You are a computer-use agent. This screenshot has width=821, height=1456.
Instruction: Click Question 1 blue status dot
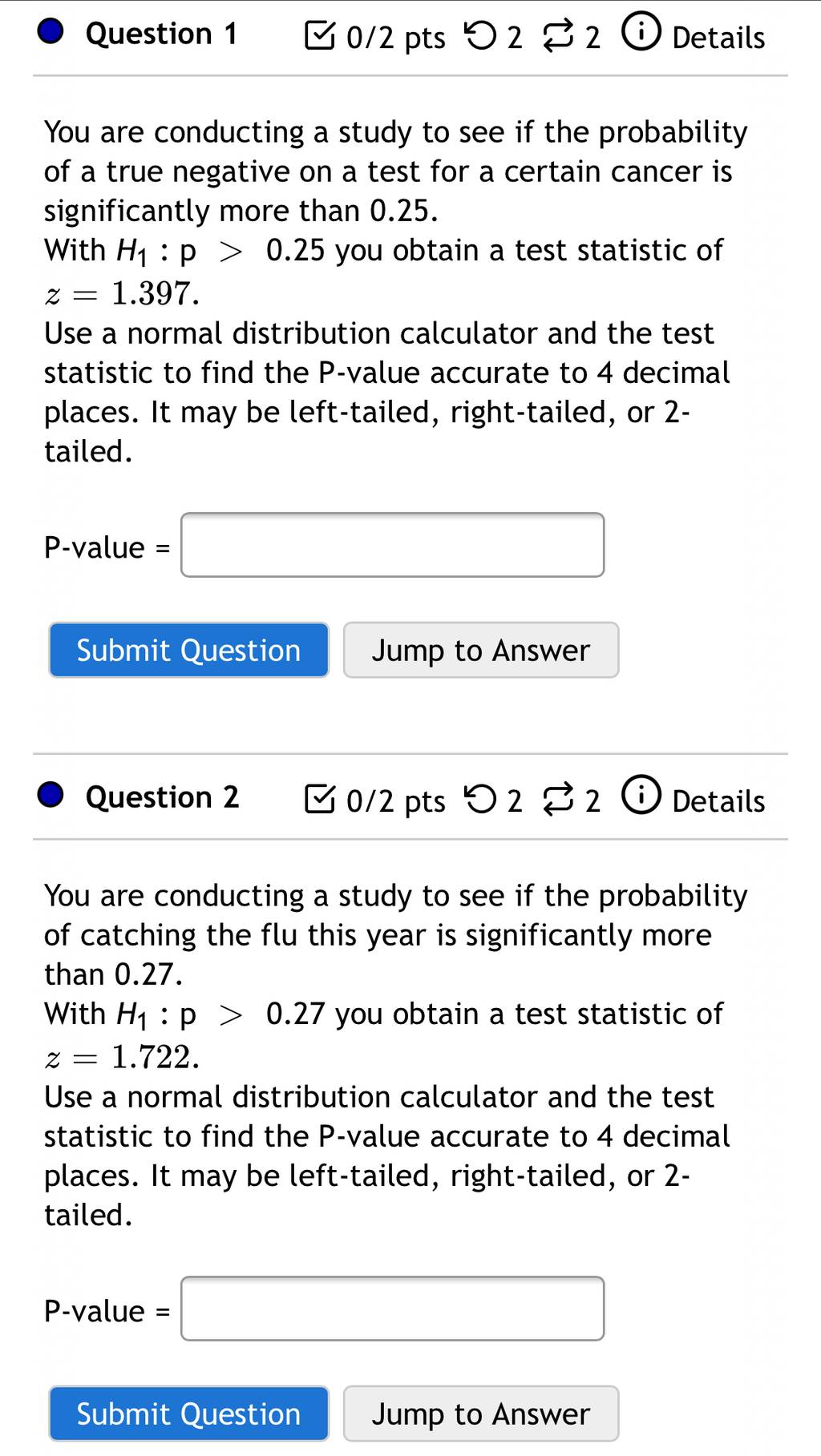(x=51, y=32)
